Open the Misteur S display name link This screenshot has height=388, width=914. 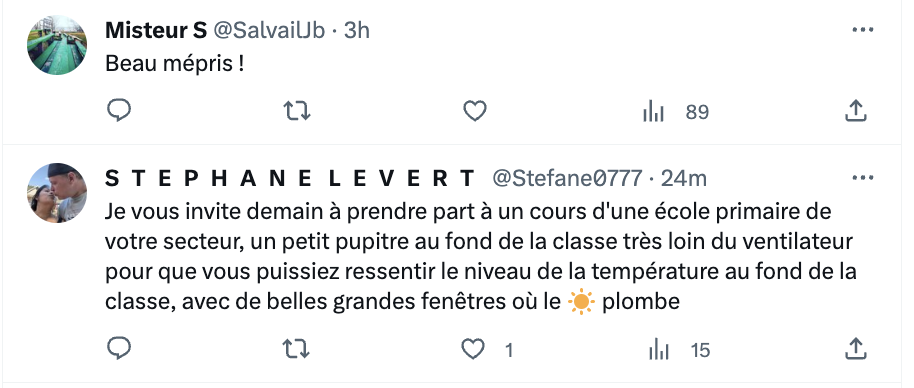pos(156,30)
